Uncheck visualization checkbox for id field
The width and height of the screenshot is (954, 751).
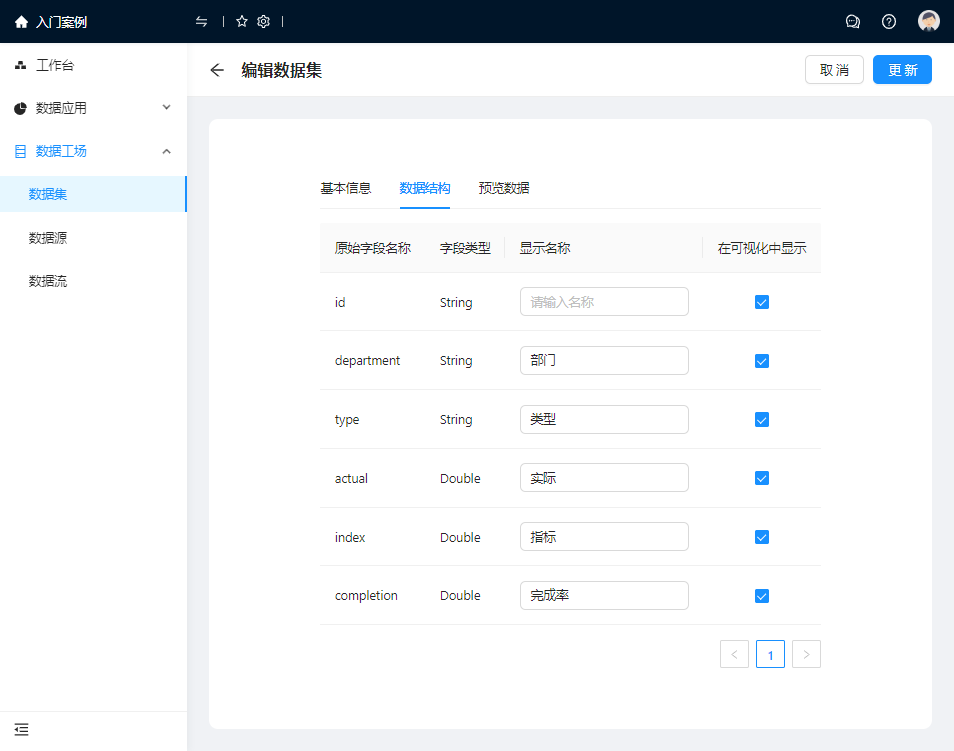pyautogui.click(x=762, y=302)
